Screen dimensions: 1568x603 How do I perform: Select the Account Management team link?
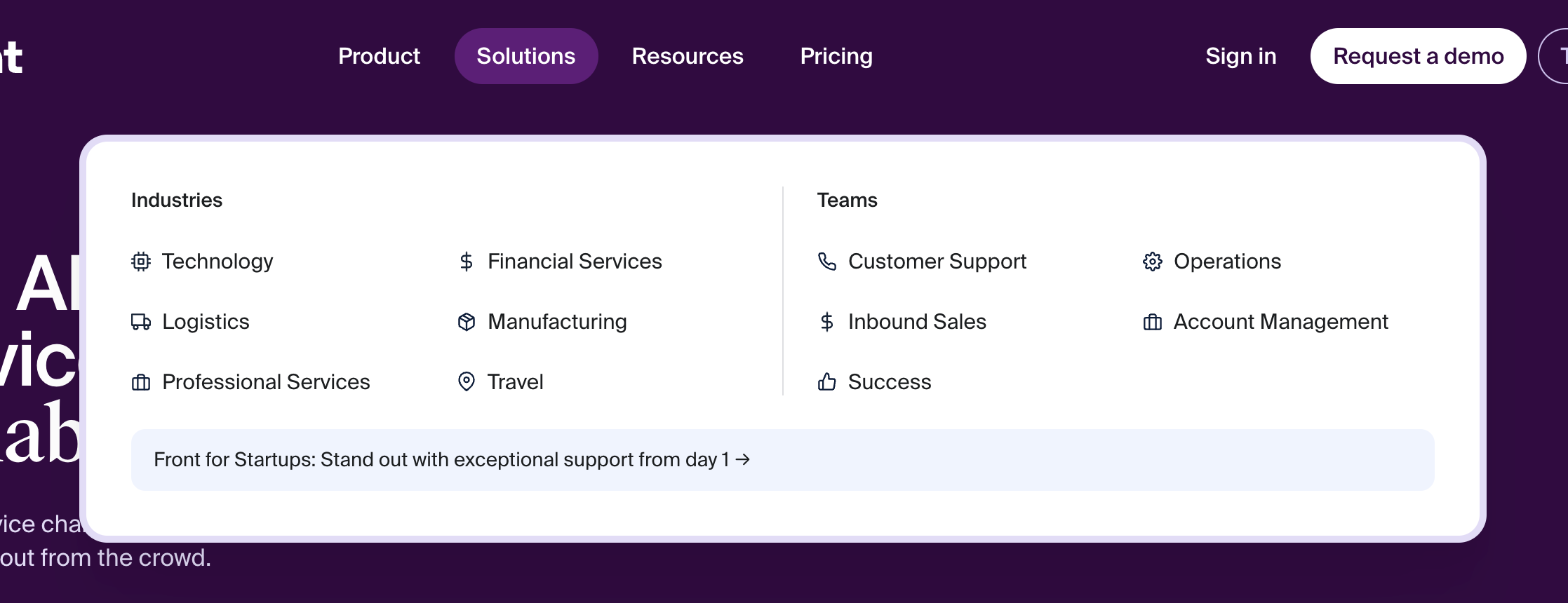[x=1280, y=322]
